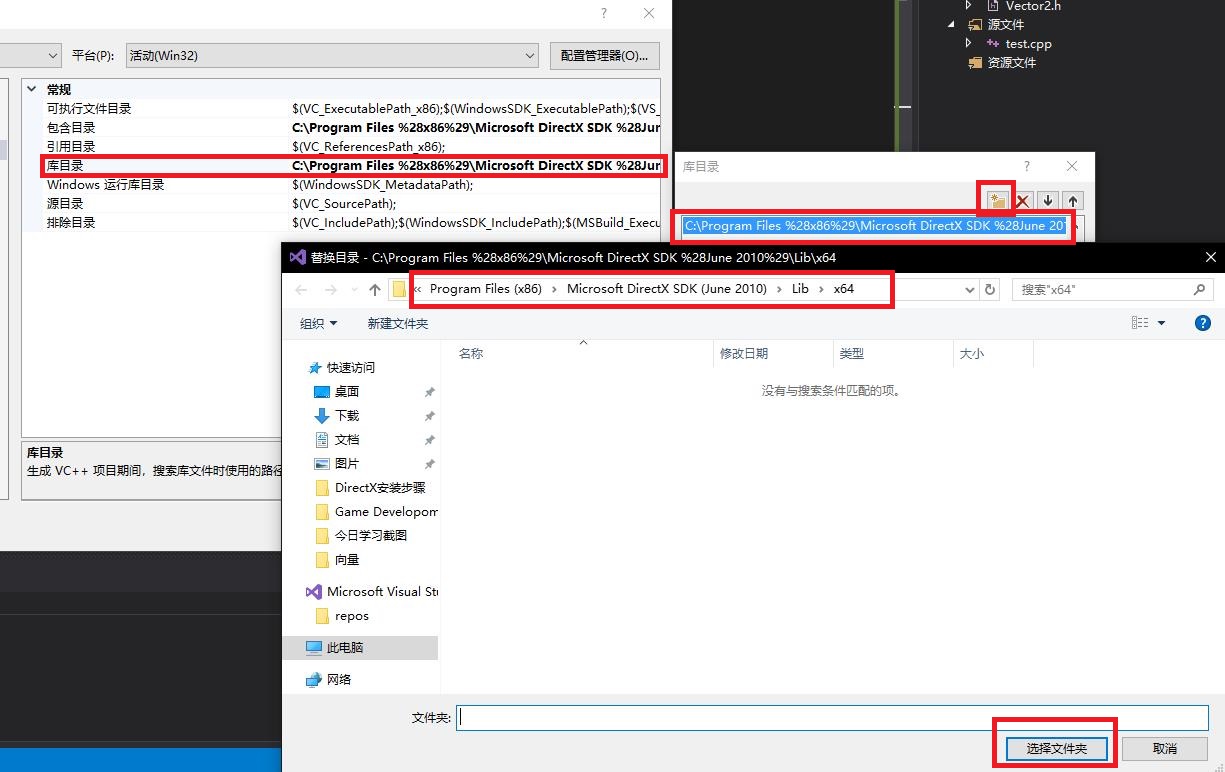Click the 文件夹 name input field
1225x772 pixels.
coord(832,717)
